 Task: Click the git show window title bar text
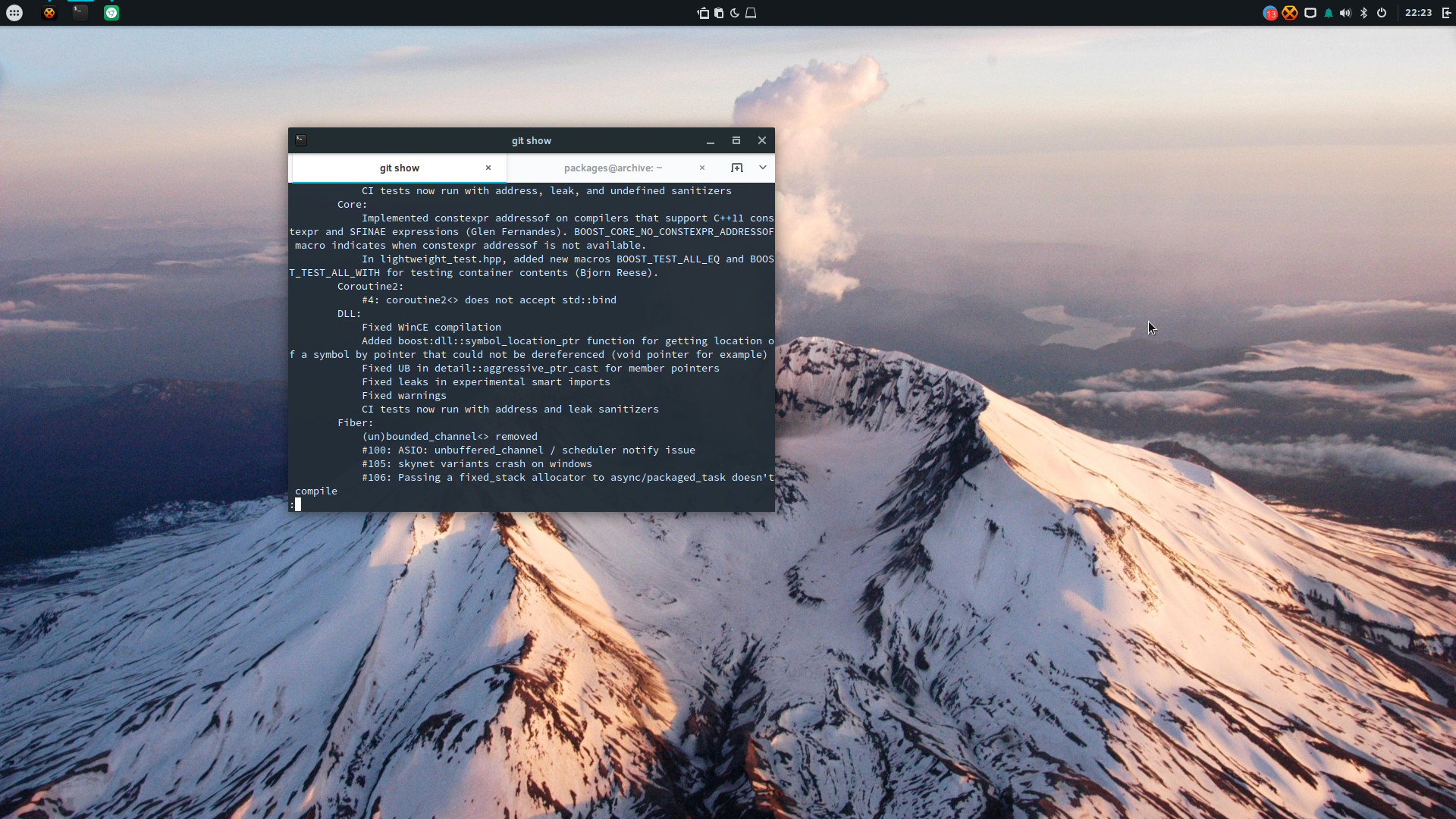click(x=532, y=141)
